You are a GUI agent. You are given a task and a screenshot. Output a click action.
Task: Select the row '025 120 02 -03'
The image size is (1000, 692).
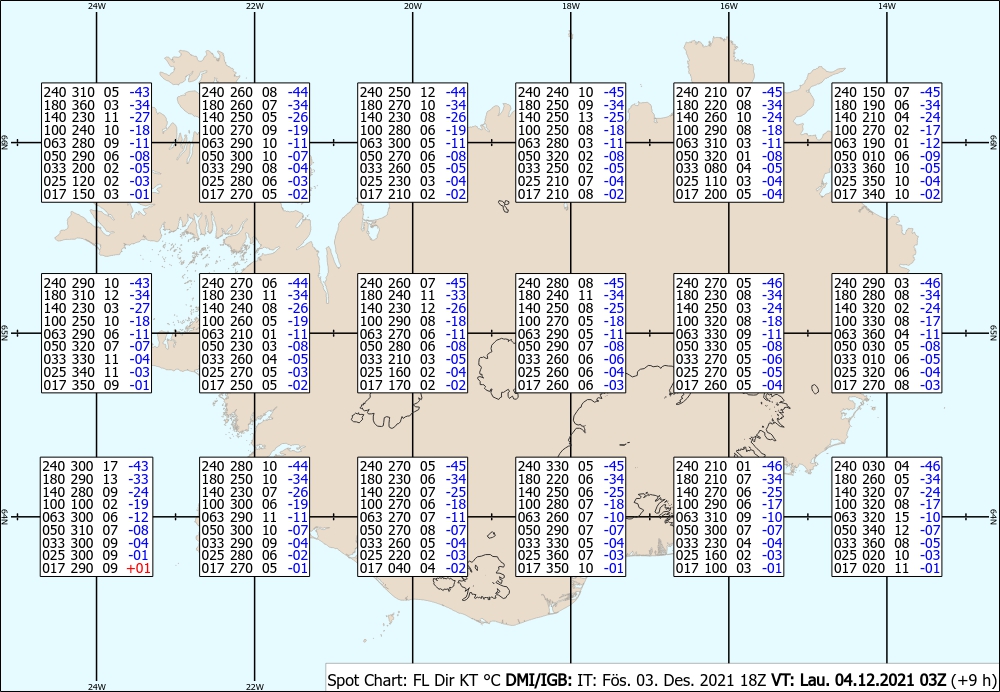96,181
